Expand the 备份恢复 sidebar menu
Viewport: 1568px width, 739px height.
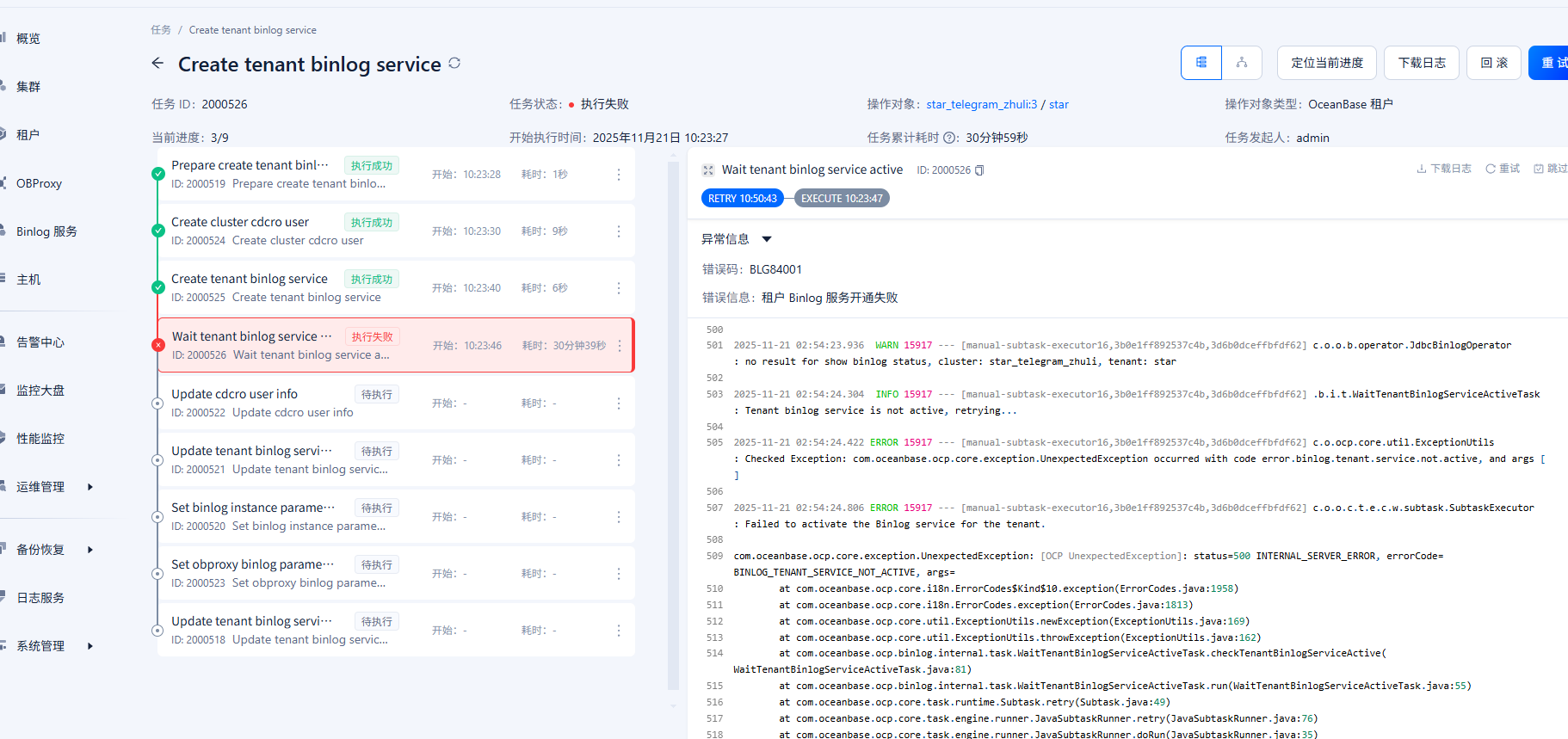pyautogui.click(x=90, y=550)
